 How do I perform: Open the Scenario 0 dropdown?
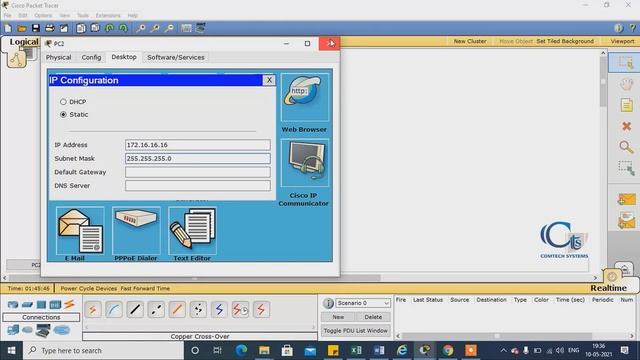[x=362, y=303]
